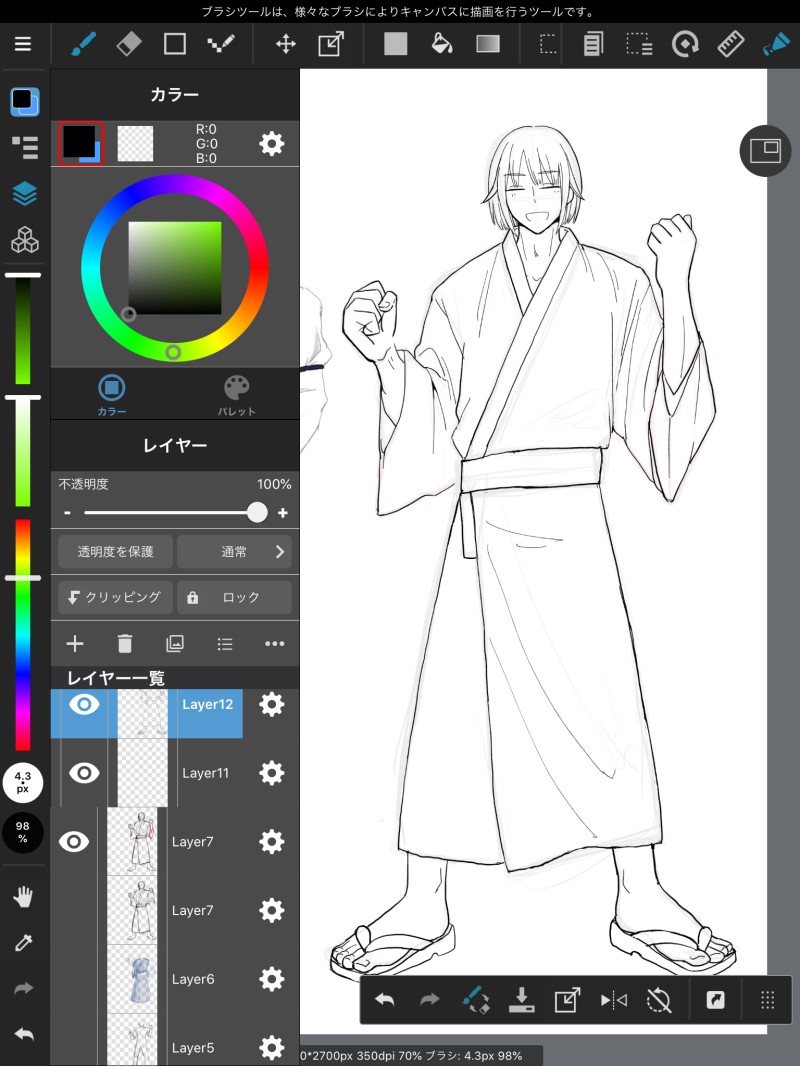
Task: Open Layer12 settings gear
Action: coord(272,704)
